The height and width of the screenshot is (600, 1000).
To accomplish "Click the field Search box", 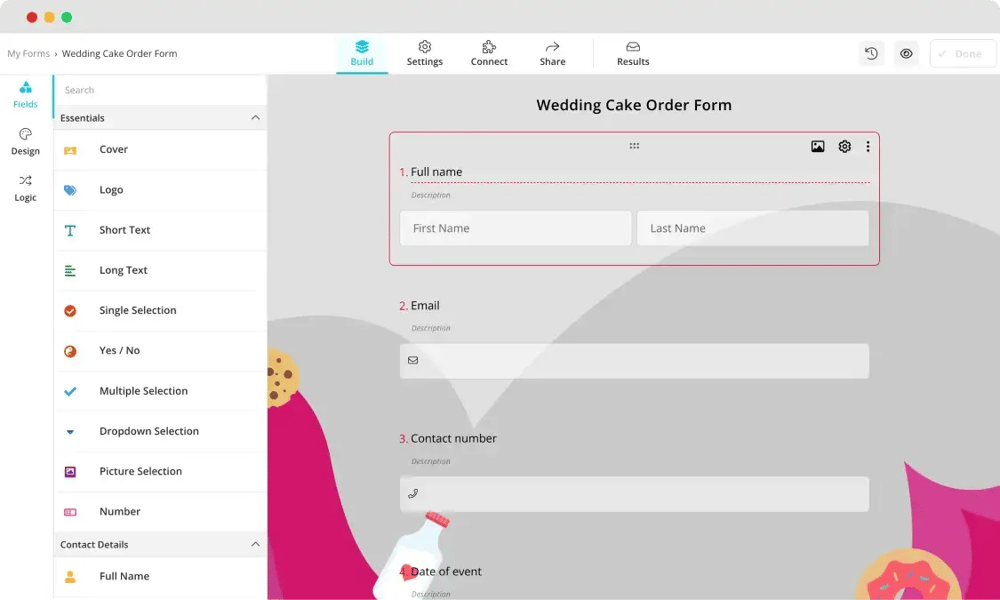I will point(160,90).
